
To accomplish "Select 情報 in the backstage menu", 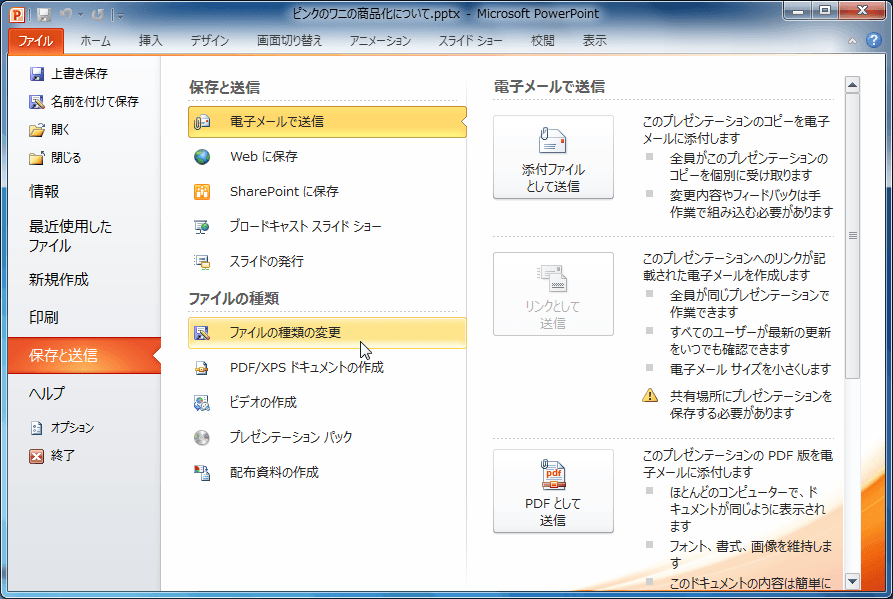I will coord(84,191).
